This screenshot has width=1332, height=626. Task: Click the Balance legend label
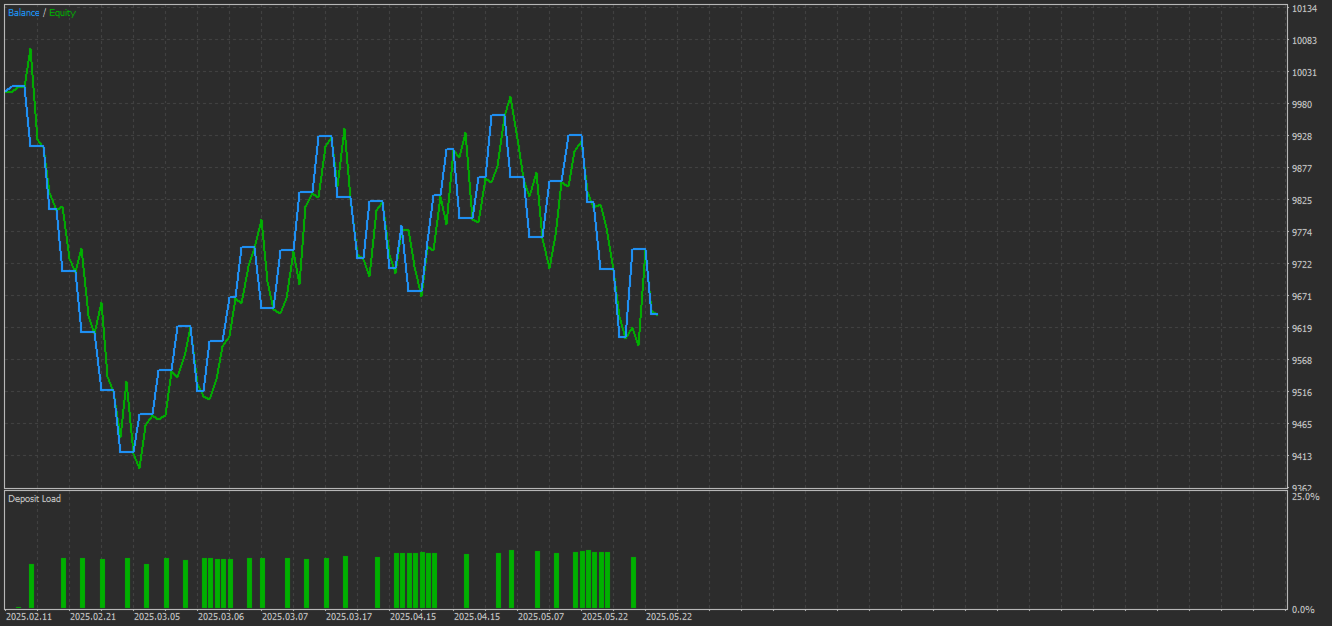point(24,13)
